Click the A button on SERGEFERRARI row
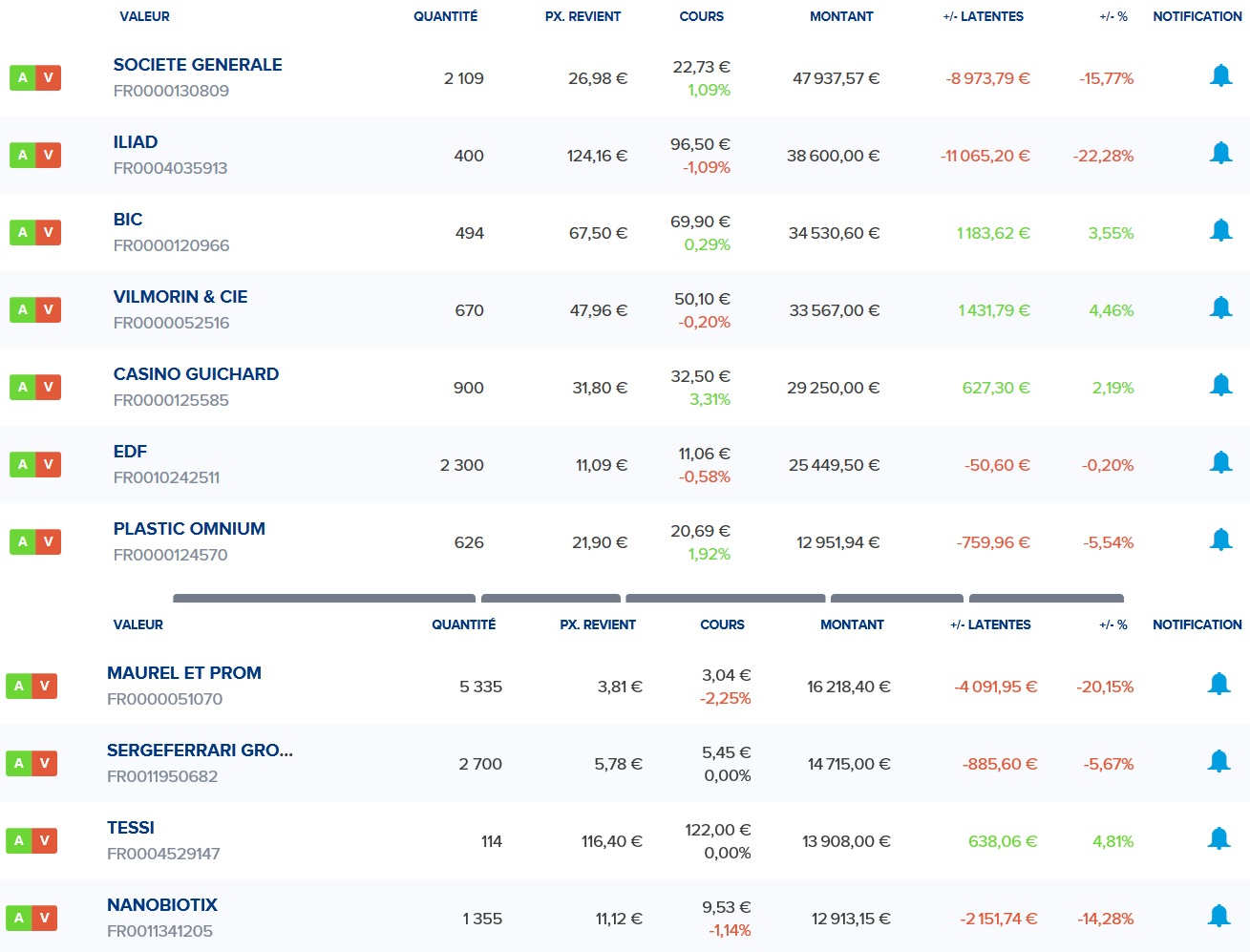 point(18,764)
